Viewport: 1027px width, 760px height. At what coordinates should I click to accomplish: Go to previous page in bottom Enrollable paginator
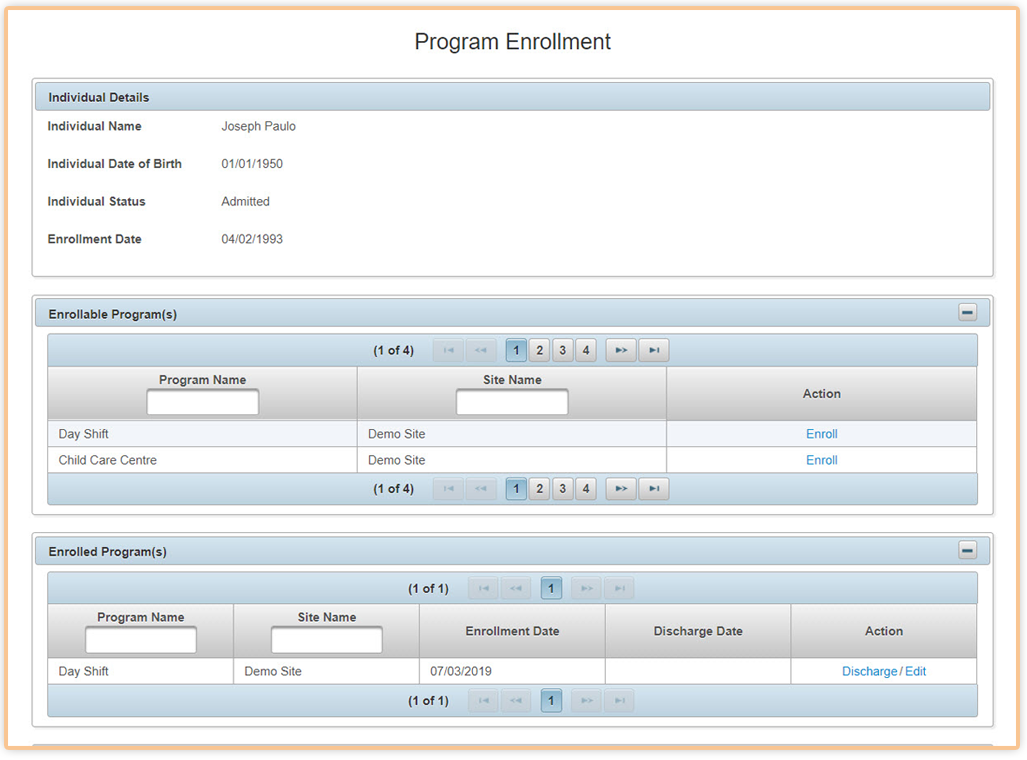481,488
